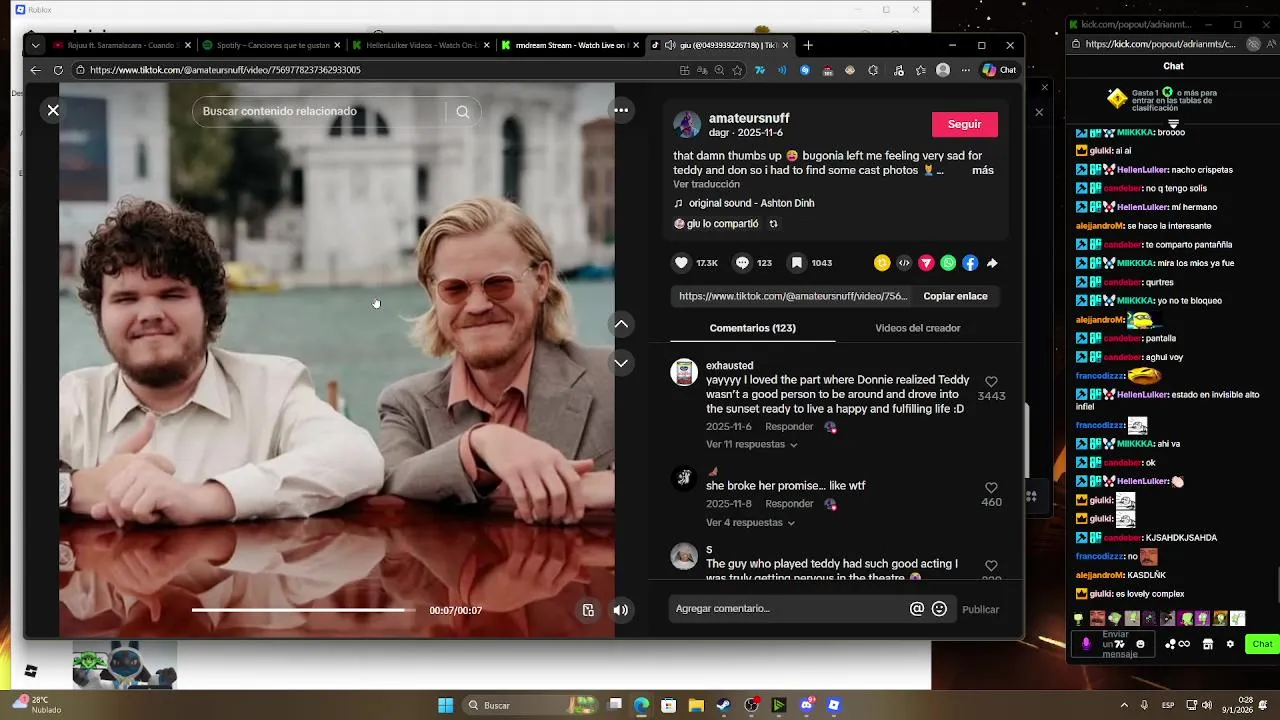Toggle video mute with speaker icon

coord(621,610)
